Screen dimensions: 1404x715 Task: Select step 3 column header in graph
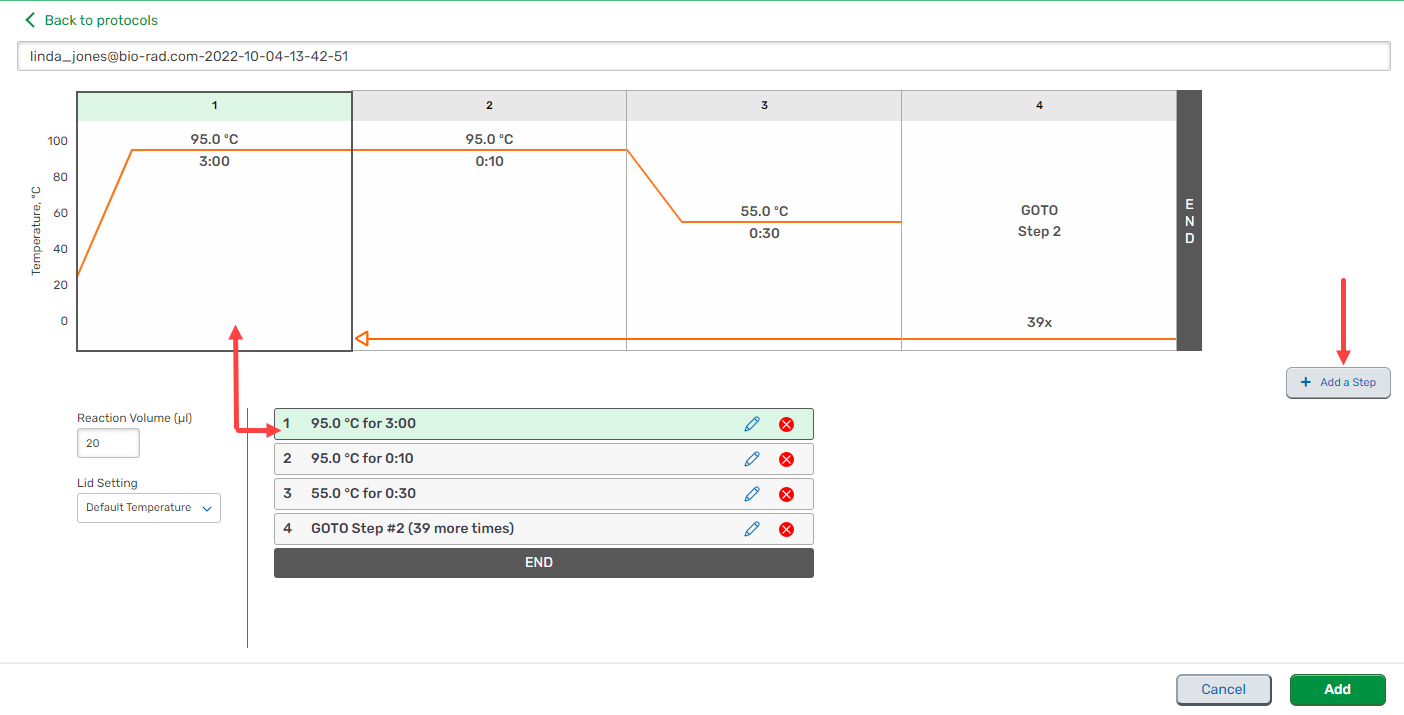764,105
